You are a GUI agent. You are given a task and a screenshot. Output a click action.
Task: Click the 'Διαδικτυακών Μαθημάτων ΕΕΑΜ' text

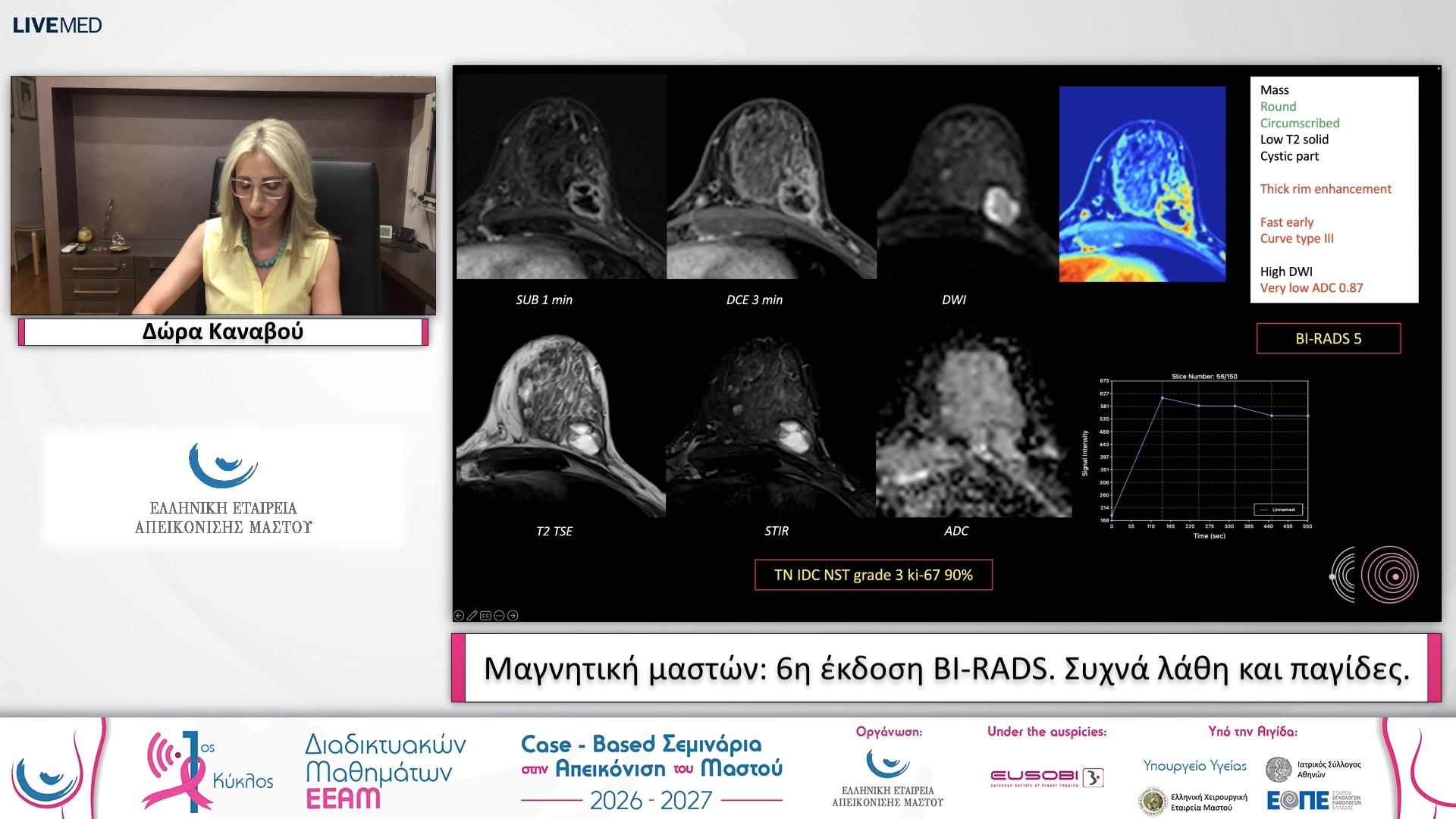pos(385,771)
